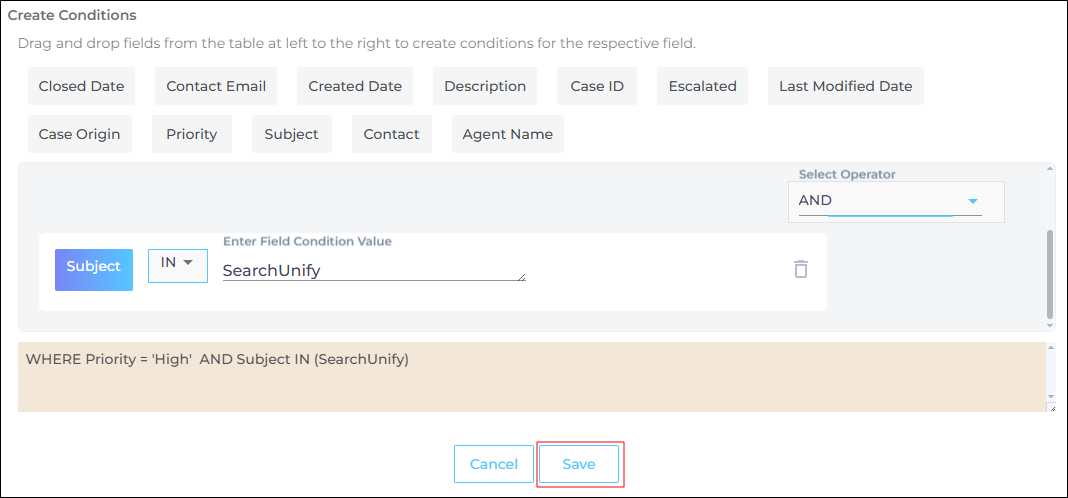Click the Cancel button
Viewport: 1068px width, 498px height.
[x=494, y=464]
